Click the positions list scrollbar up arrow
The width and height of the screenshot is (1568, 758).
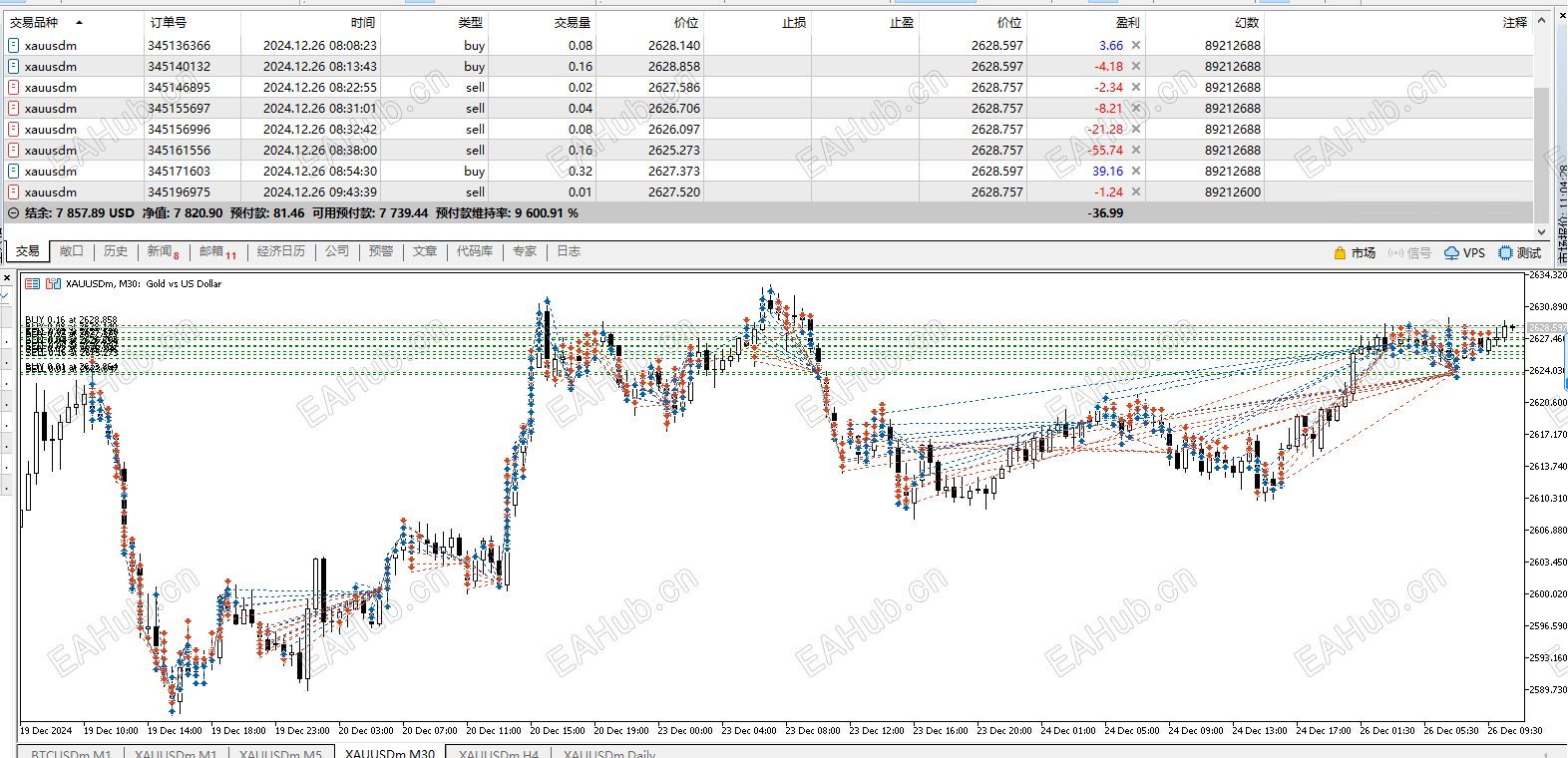1541,19
